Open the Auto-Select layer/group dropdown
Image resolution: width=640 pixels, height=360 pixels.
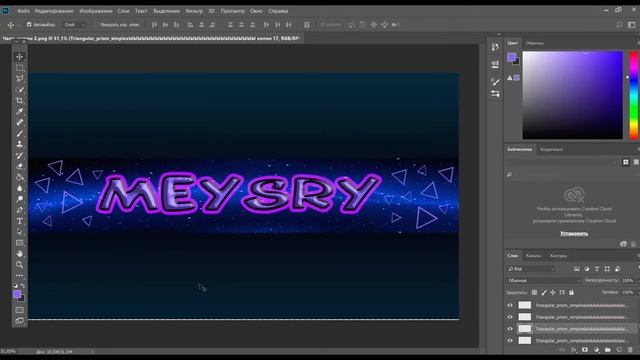coord(75,25)
